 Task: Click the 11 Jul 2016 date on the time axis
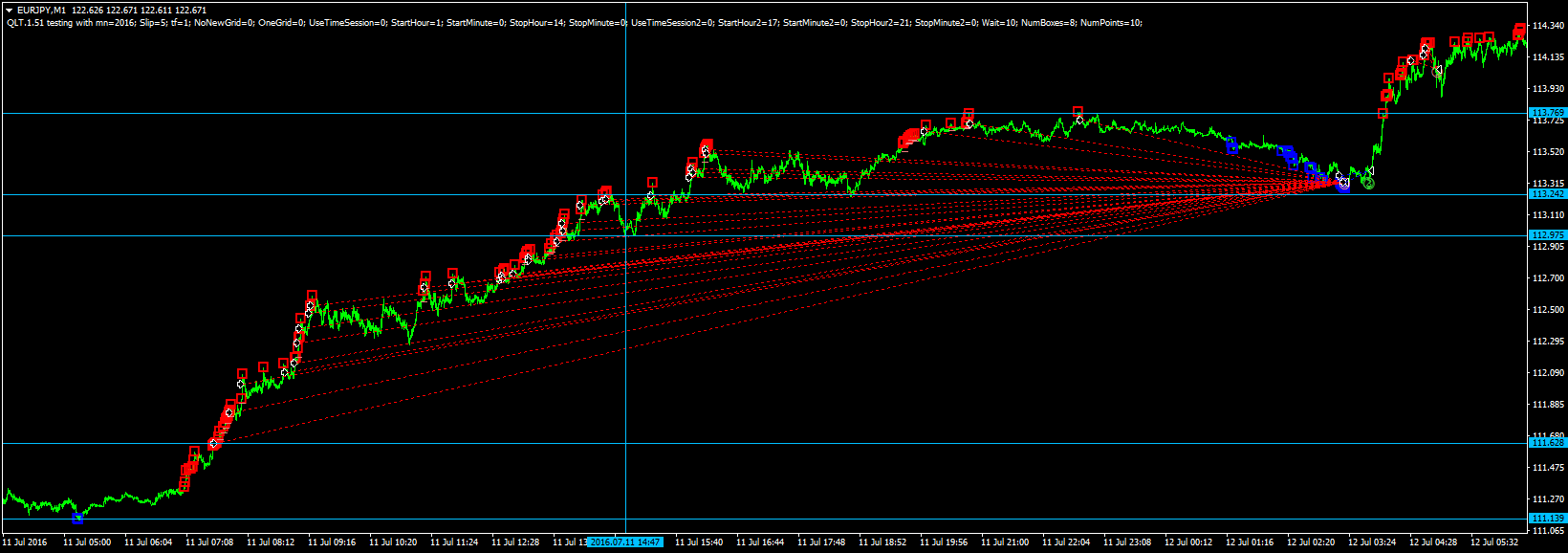[x=26, y=542]
